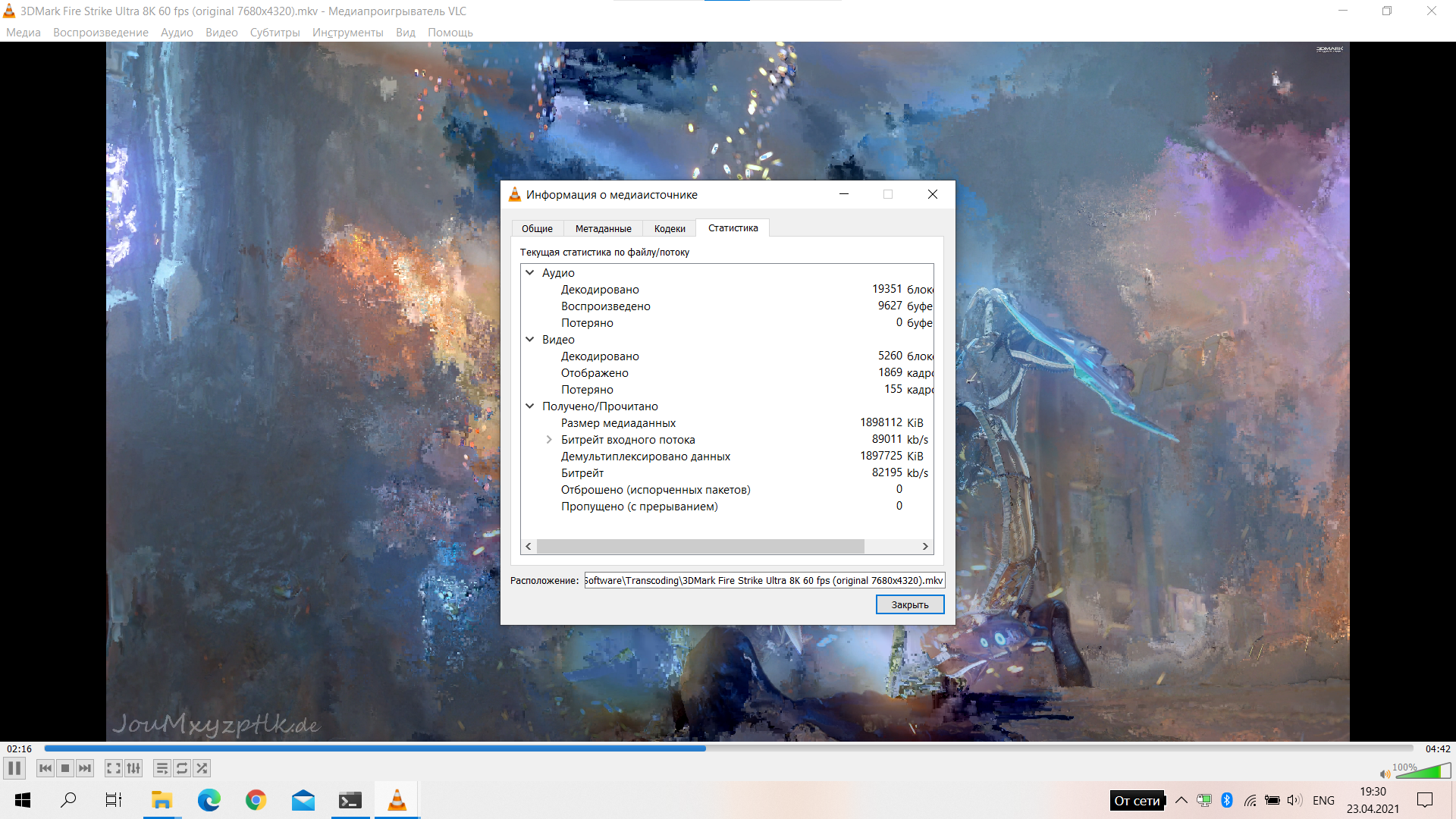Screen dimensions: 1456x819
Task: Open the Инструменты menu
Action: point(348,33)
